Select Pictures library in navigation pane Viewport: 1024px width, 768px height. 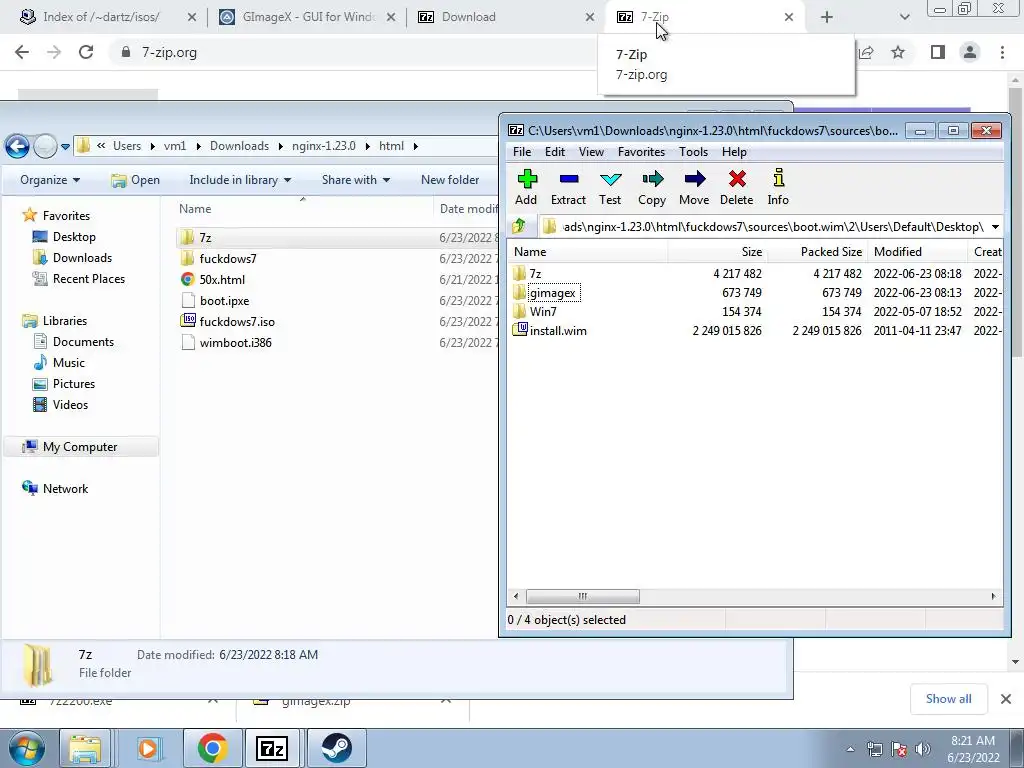74,383
